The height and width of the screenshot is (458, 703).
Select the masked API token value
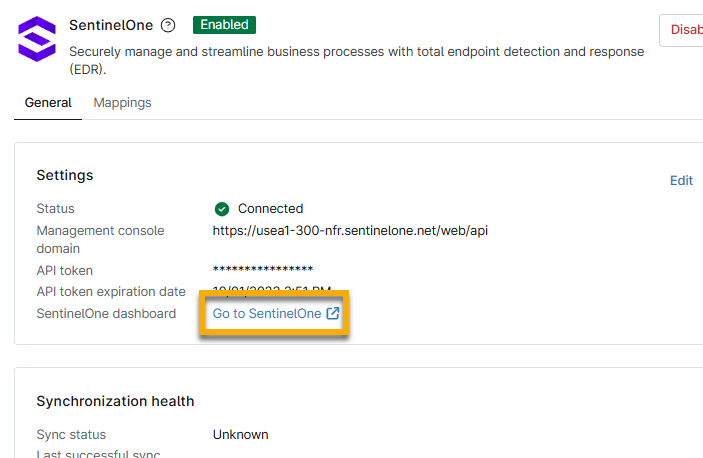(263, 270)
